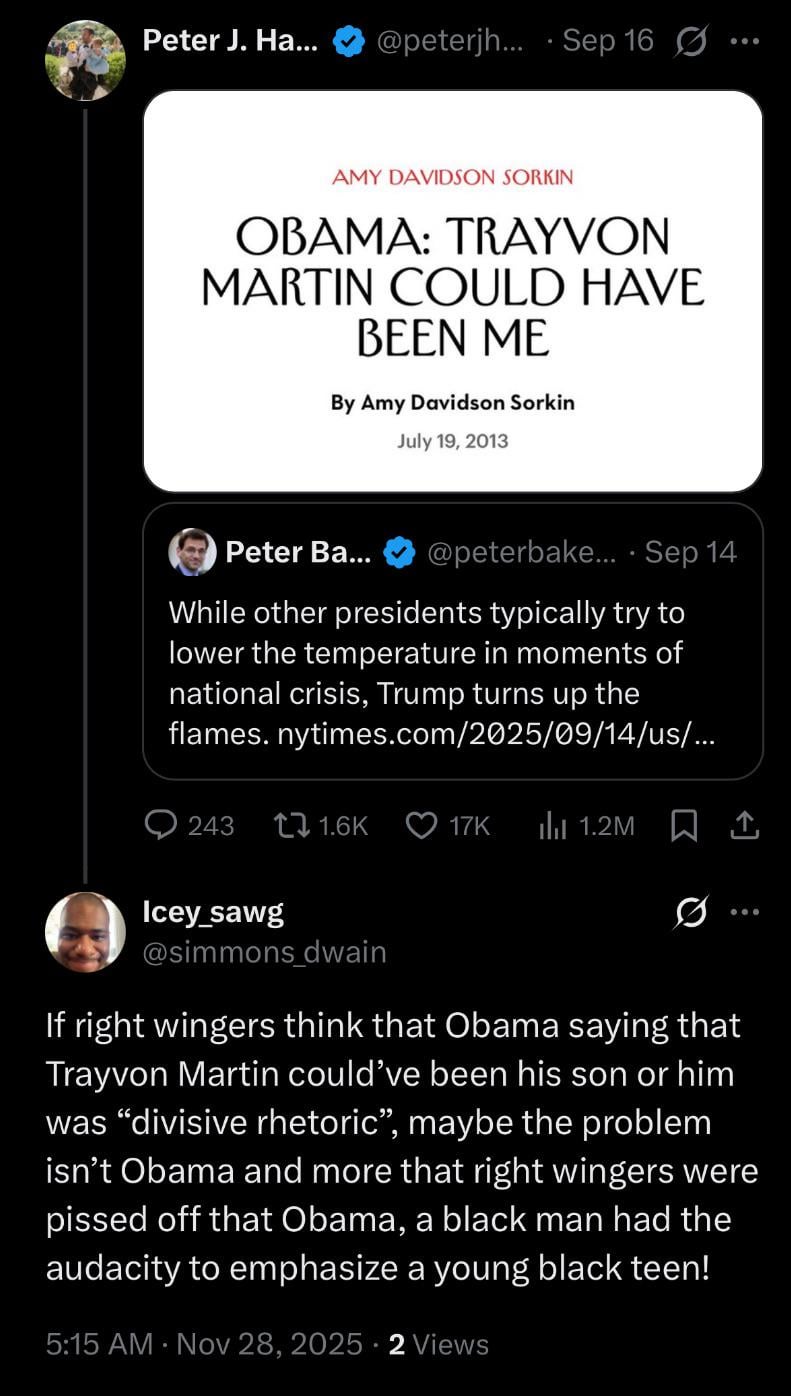791x1396 pixels.
Task: Tap Peter Baker's small avatar in quote
Action: [x=192, y=552]
